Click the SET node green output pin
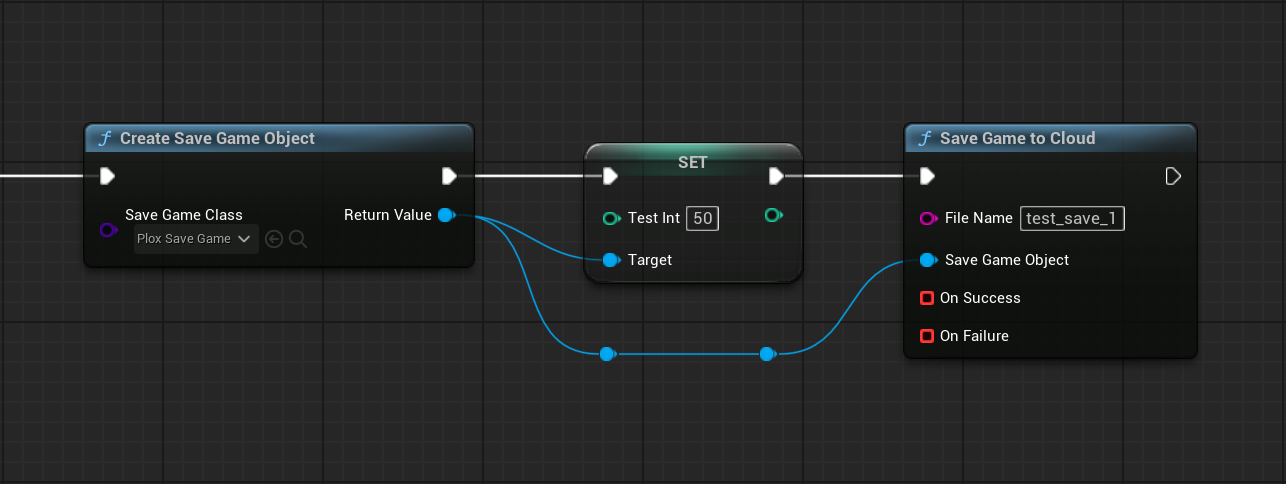The height and width of the screenshot is (484, 1286). pyautogui.click(x=772, y=215)
